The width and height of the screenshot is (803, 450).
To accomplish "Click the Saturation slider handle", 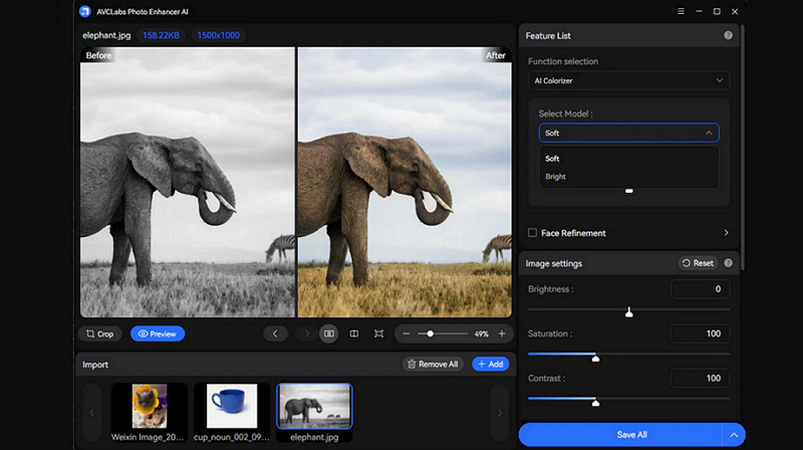I will click(x=595, y=358).
